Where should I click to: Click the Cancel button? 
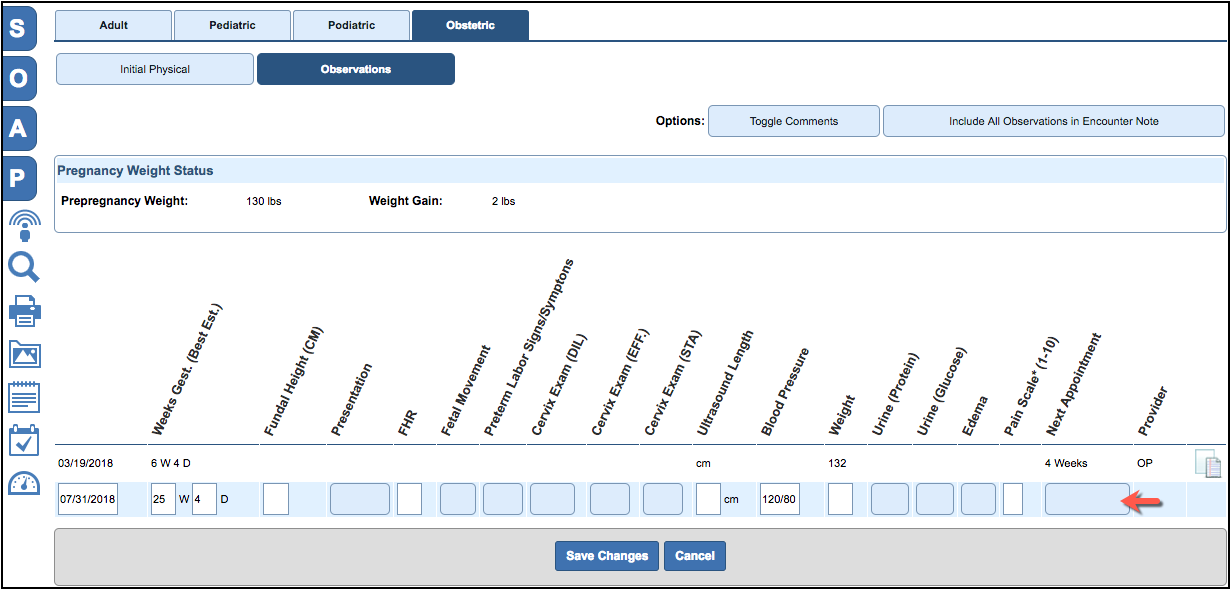(x=695, y=556)
